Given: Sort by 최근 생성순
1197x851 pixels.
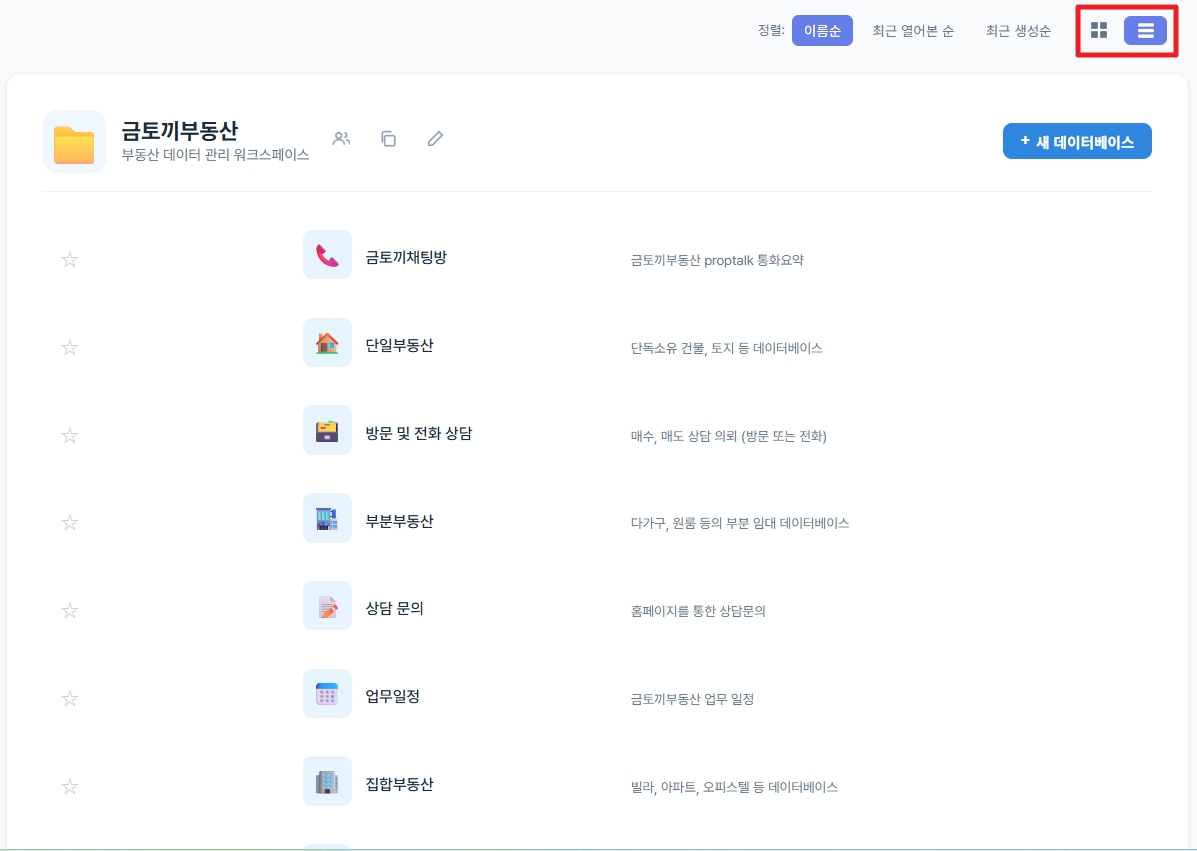Looking at the screenshot, I should [x=1018, y=31].
